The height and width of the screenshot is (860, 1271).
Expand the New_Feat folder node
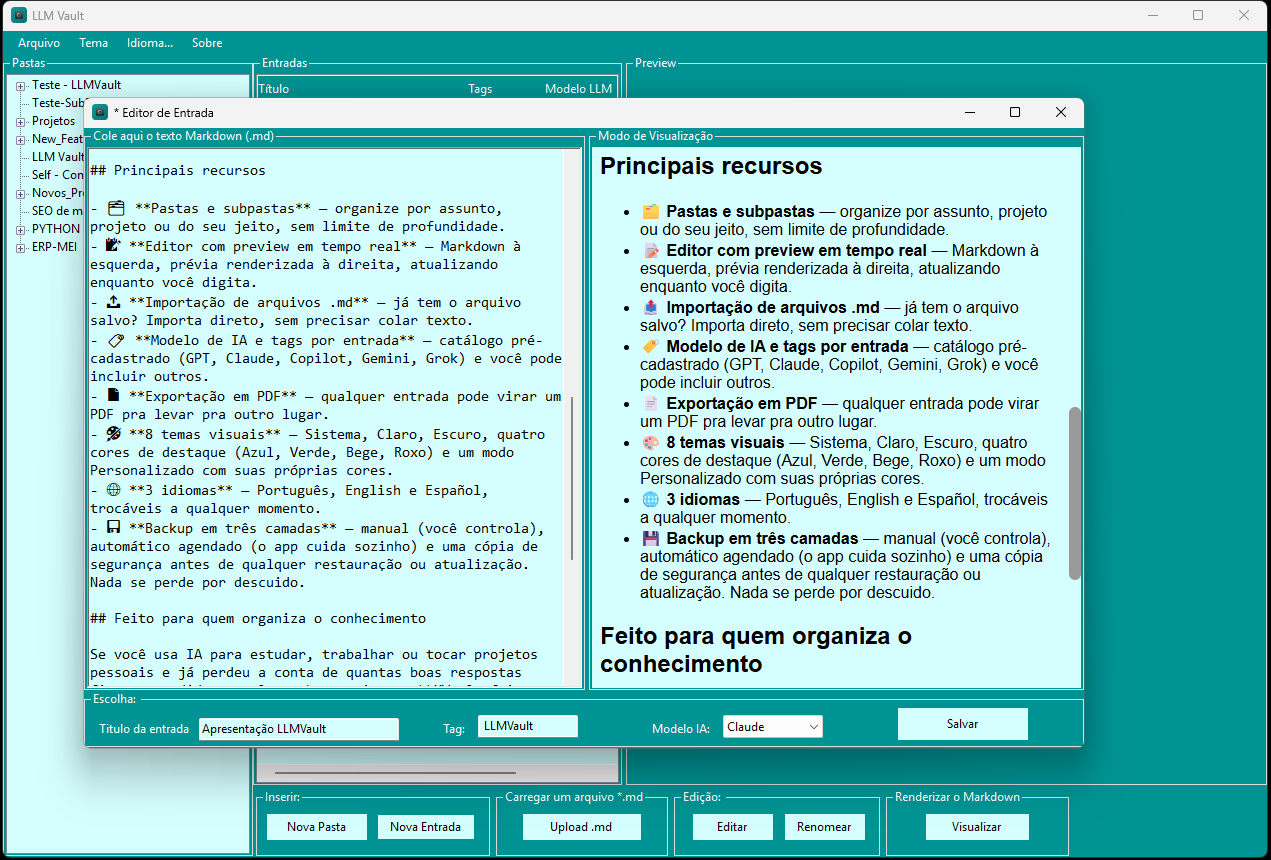(20, 139)
